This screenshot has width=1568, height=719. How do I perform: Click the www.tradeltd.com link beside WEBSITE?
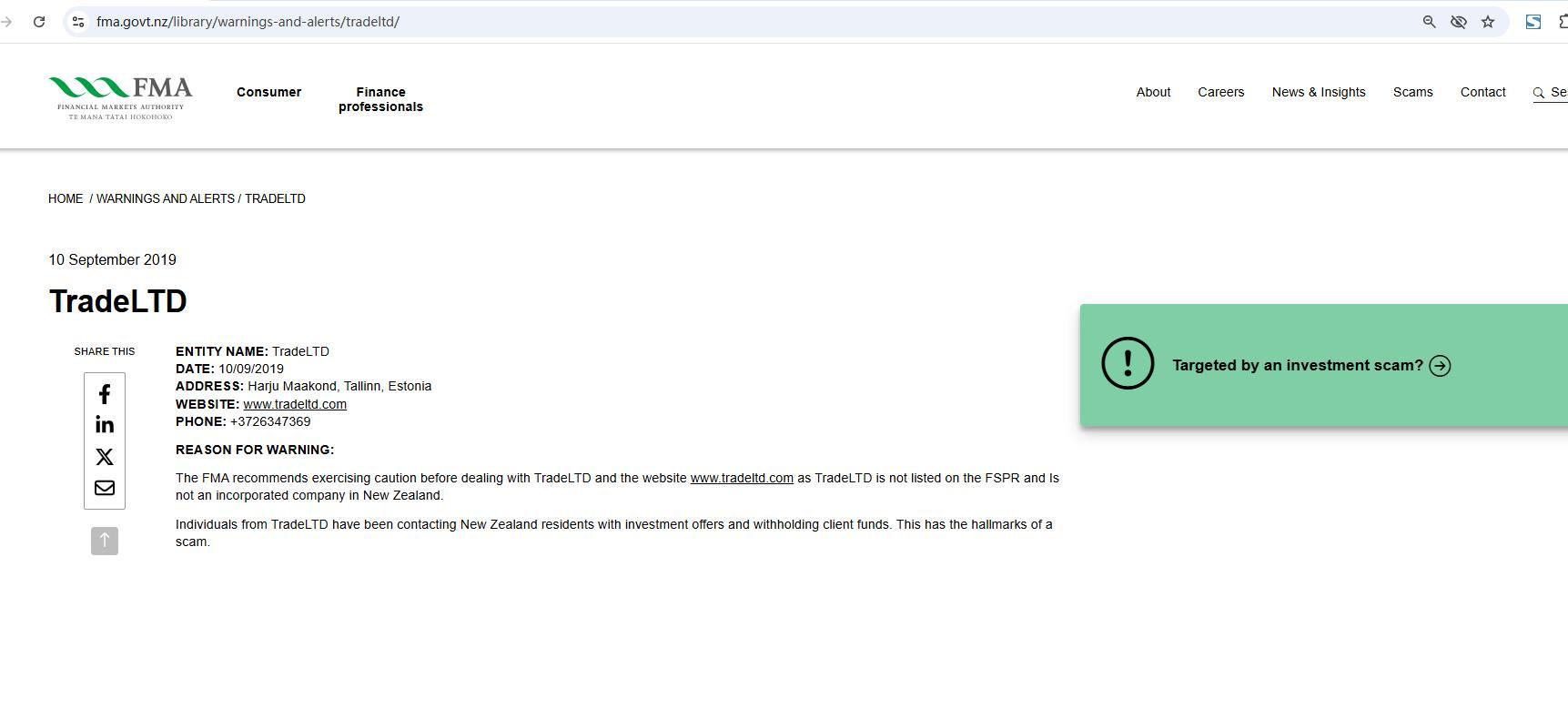(295, 404)
